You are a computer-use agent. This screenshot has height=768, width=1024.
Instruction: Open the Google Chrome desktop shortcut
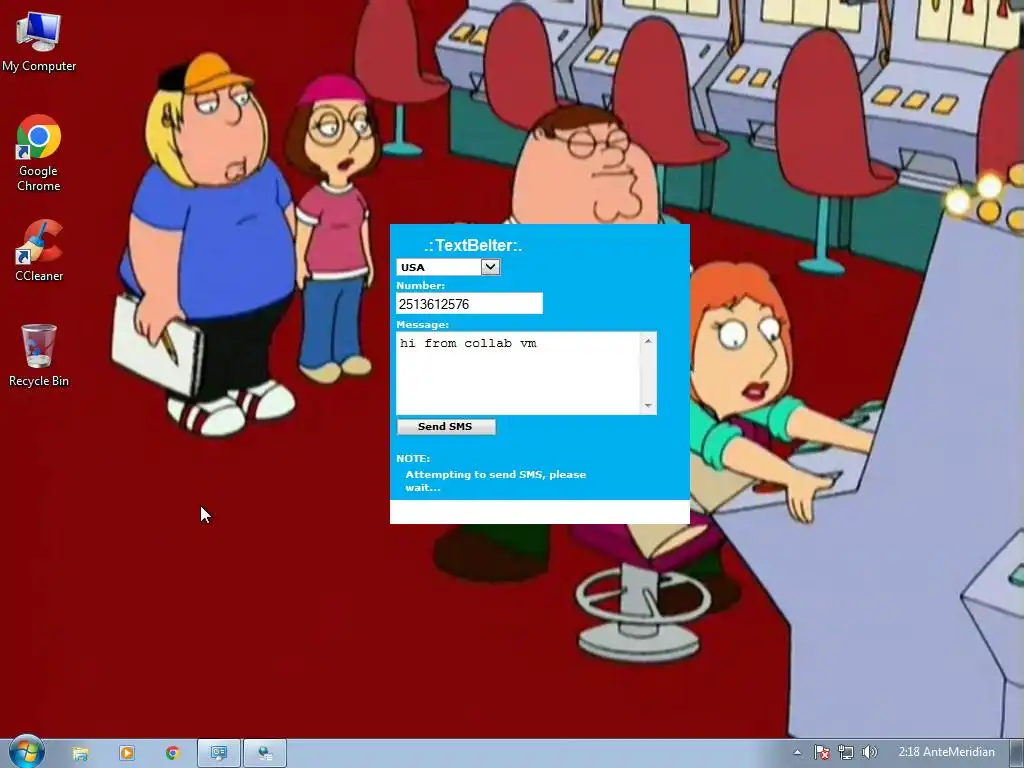coord(39,153)
